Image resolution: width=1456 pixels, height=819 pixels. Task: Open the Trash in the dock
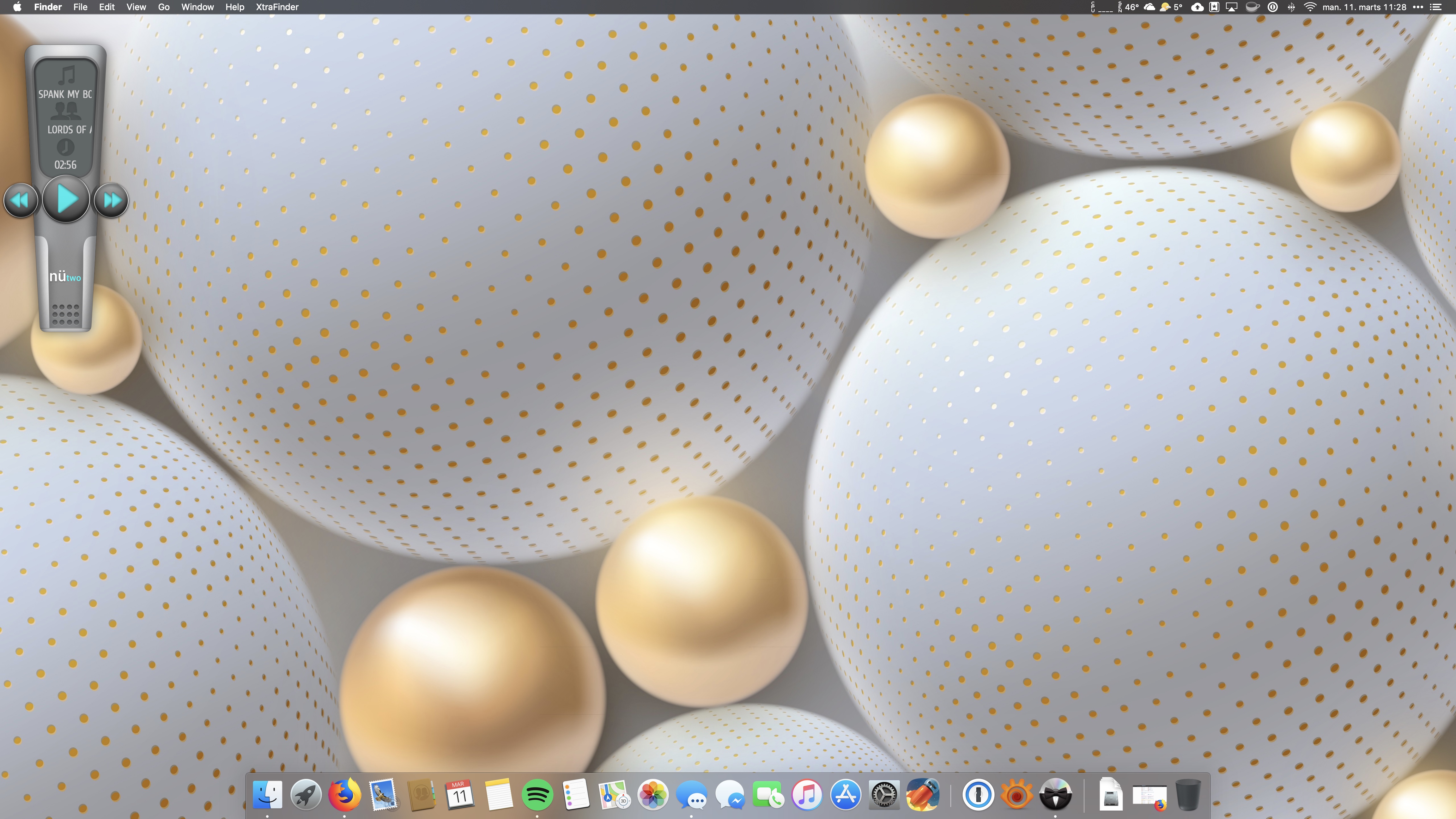pyautogui.click(x=1187, y=795)
